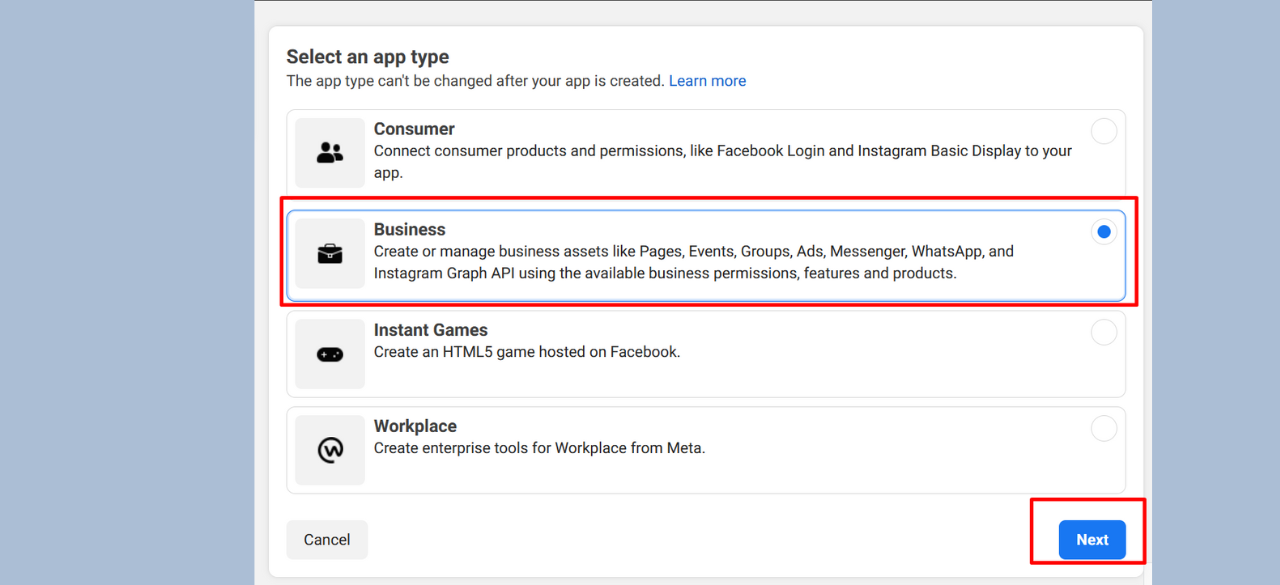Click the Cancel button
This screenshot has height=585, width=1280.
point(327,540)
